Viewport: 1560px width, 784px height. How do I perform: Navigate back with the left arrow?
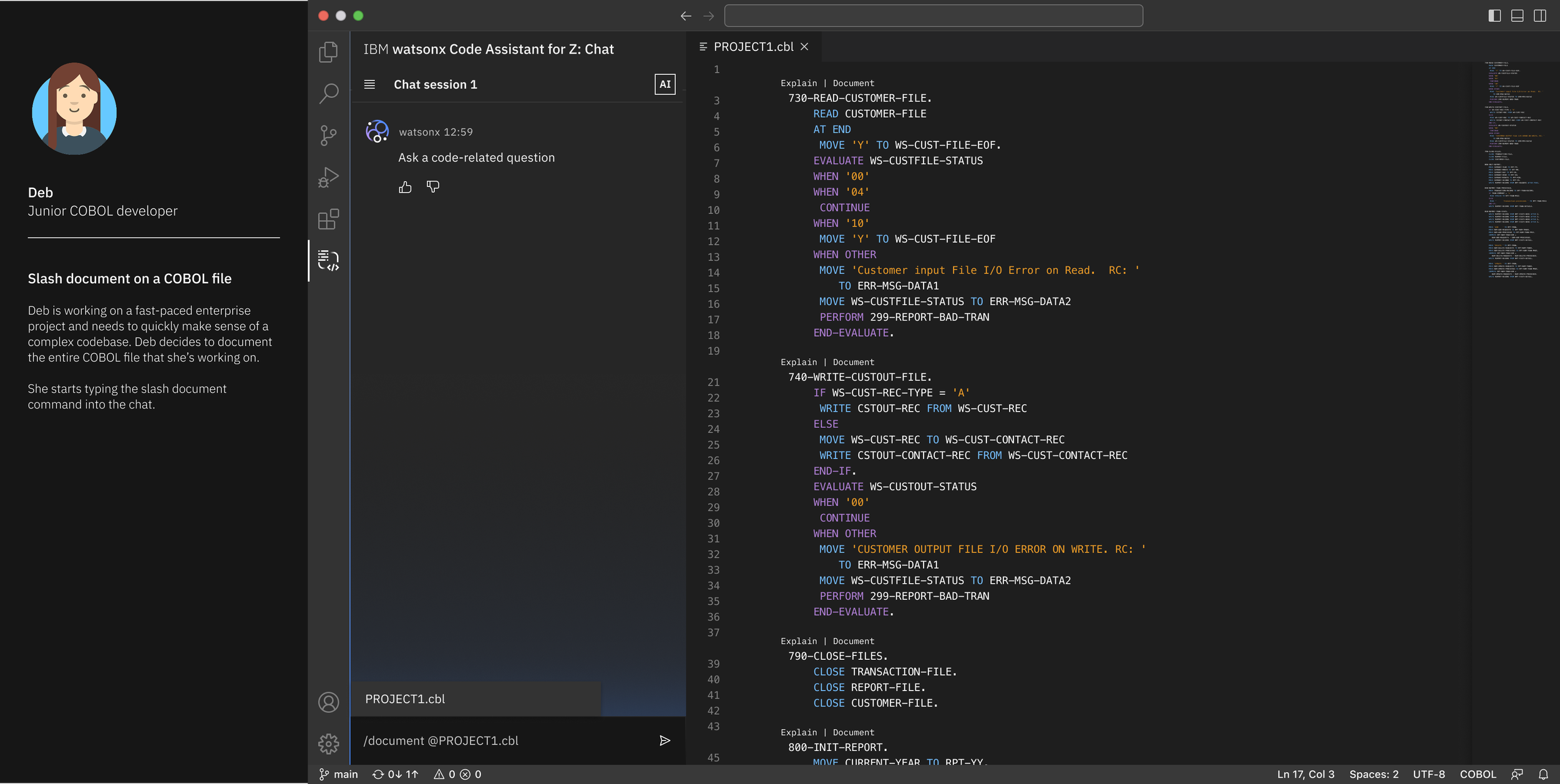tap(686, 16)
